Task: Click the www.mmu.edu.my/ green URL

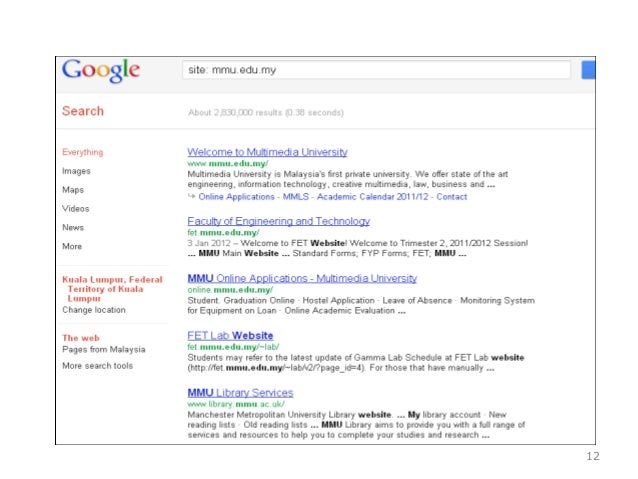Action: [227, 163]
